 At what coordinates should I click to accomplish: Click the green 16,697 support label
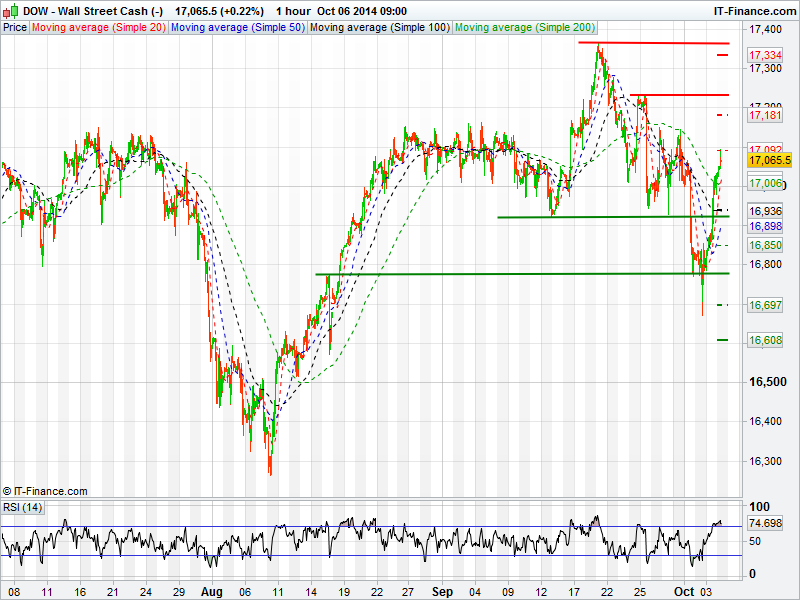point(765,305)
